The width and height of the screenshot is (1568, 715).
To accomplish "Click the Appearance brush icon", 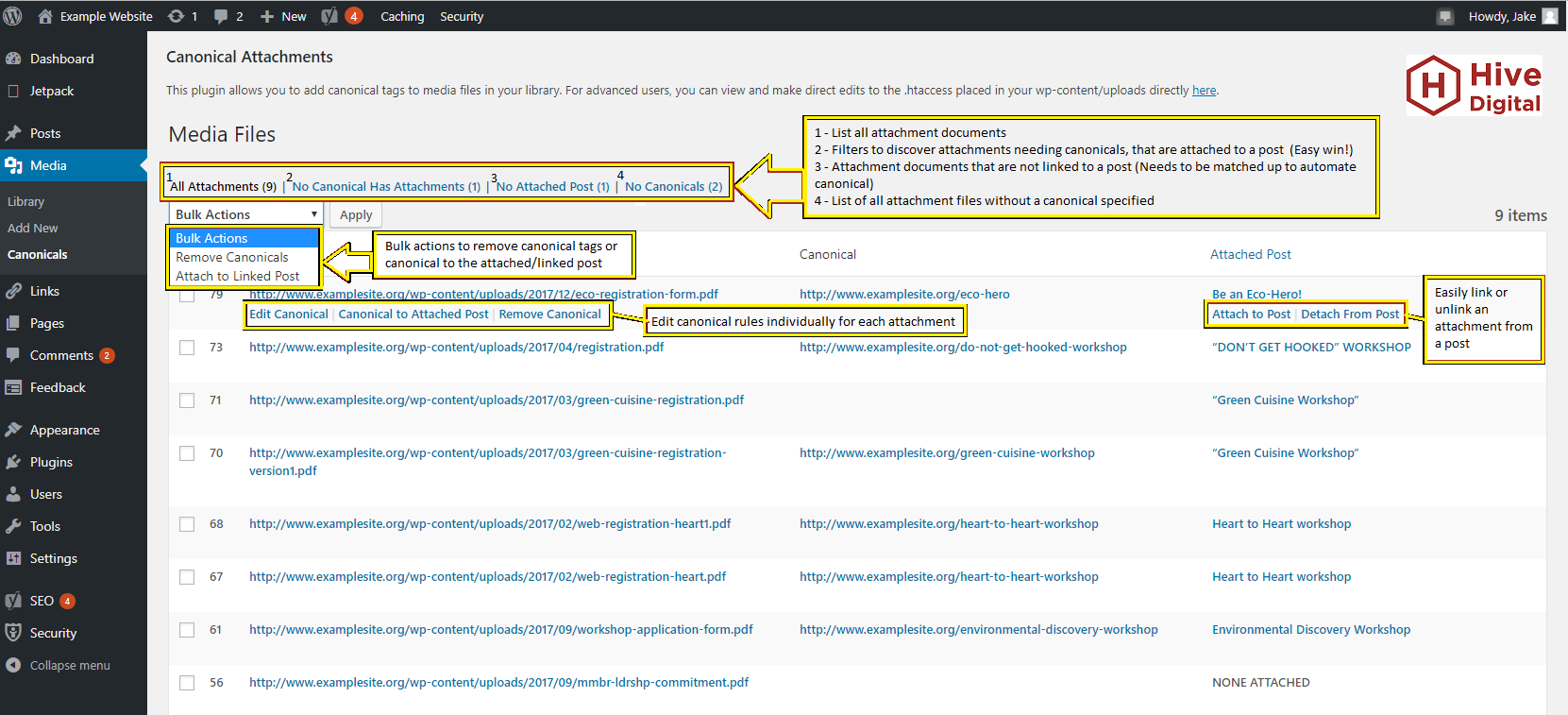I will 13,430.
